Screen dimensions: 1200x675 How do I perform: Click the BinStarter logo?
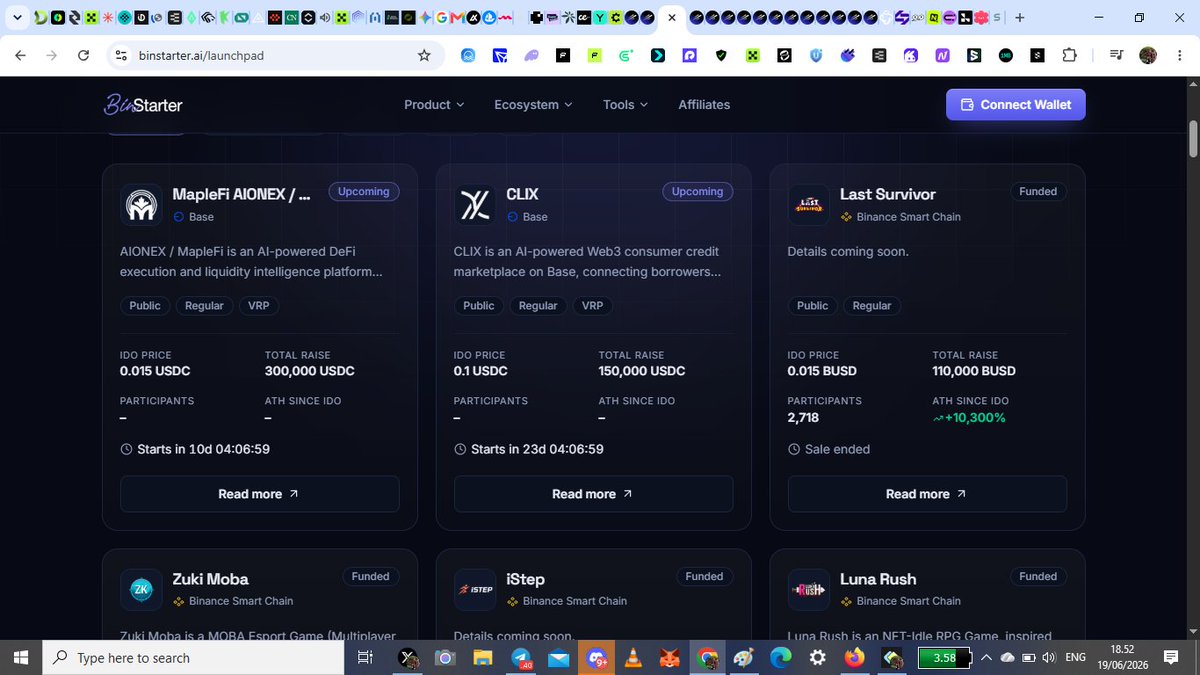click(x=143, y=104)
